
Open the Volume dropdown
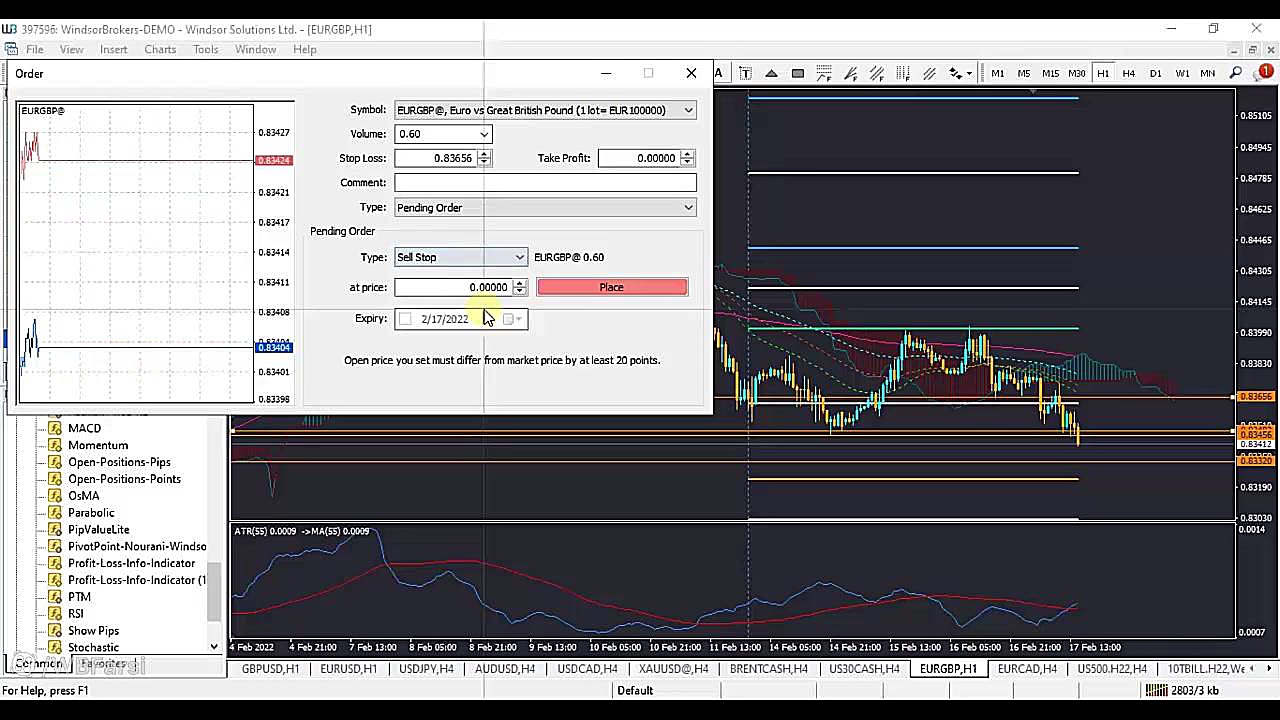click(484, 134)
